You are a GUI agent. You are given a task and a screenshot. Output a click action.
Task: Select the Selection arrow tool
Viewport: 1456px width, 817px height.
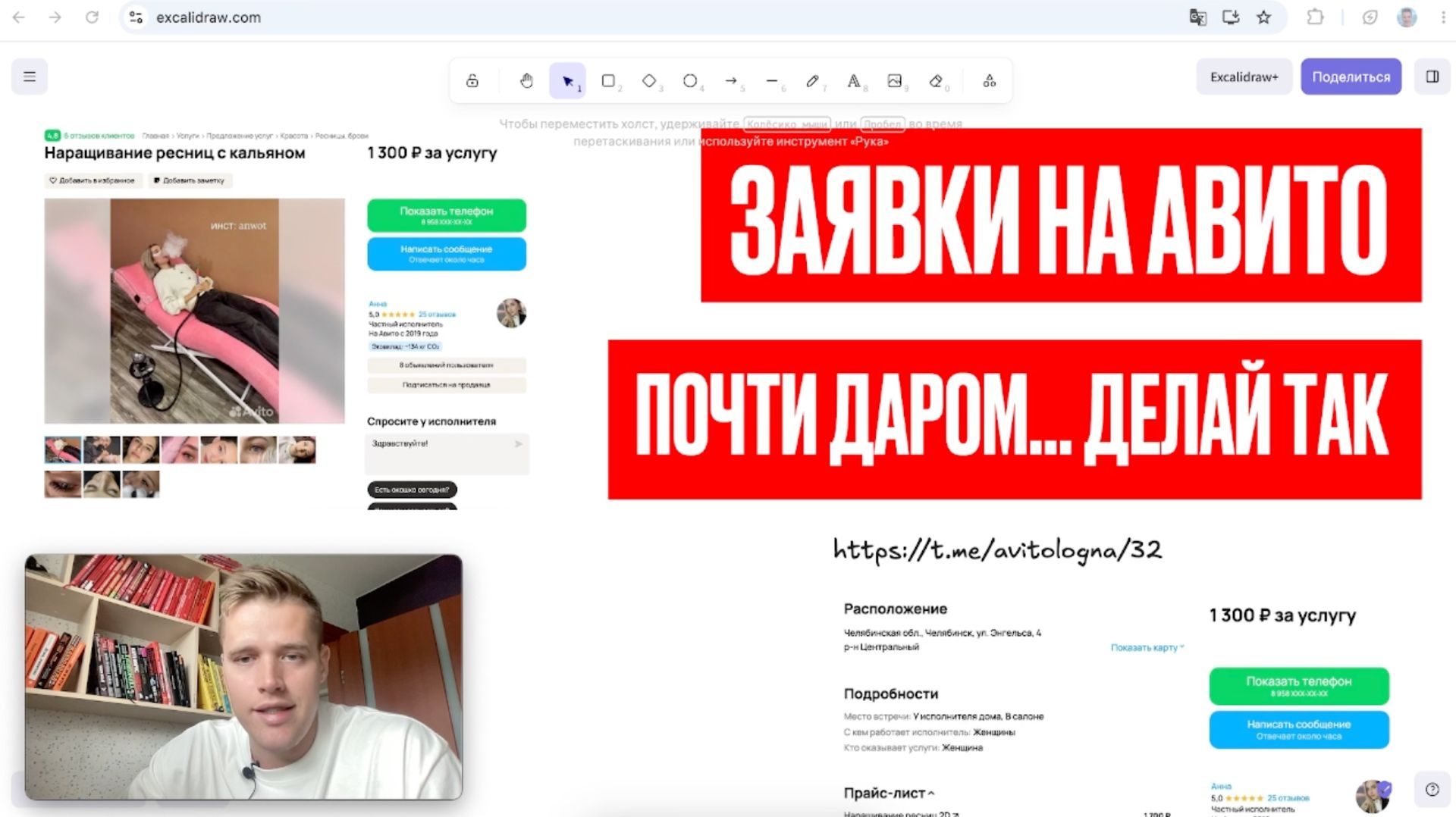point(567,80)
